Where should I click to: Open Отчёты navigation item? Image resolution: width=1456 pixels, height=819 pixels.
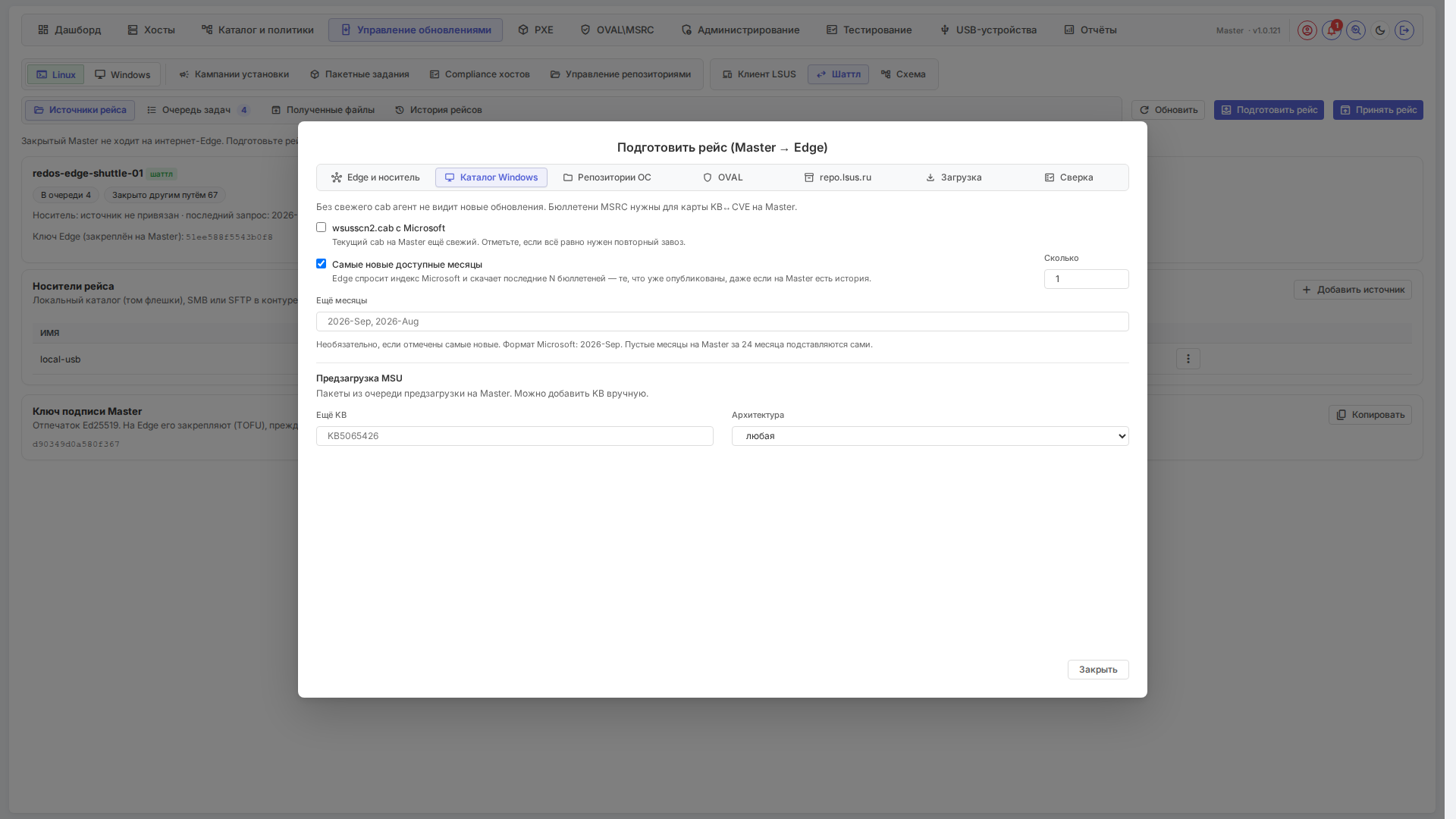point(1090,30)
